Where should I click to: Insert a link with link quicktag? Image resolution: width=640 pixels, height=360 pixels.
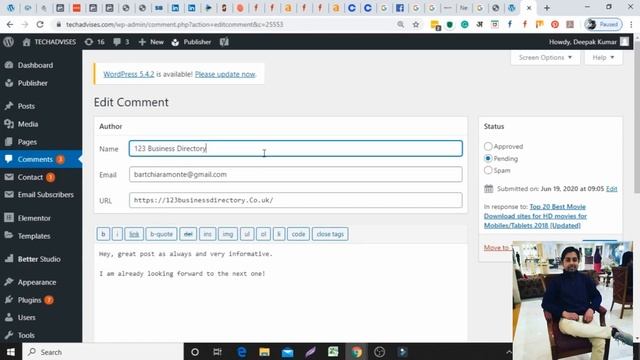pyautogui.click(x=134, y=234)
